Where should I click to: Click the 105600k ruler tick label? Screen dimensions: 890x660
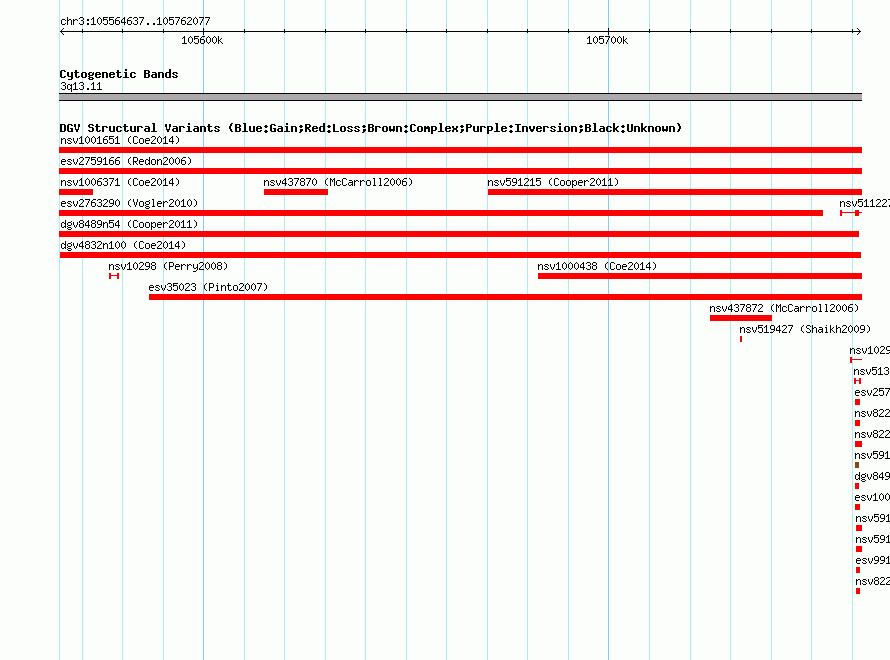[x=202, y=40]
